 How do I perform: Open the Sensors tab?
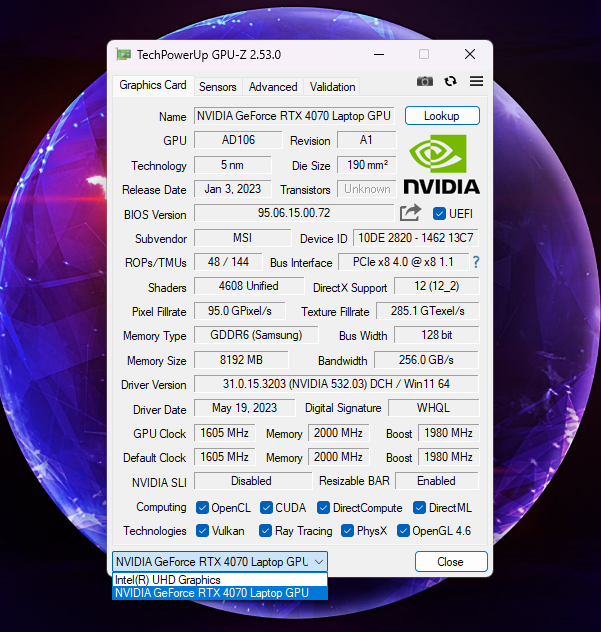pyautogui.click(x=218, y=87)
